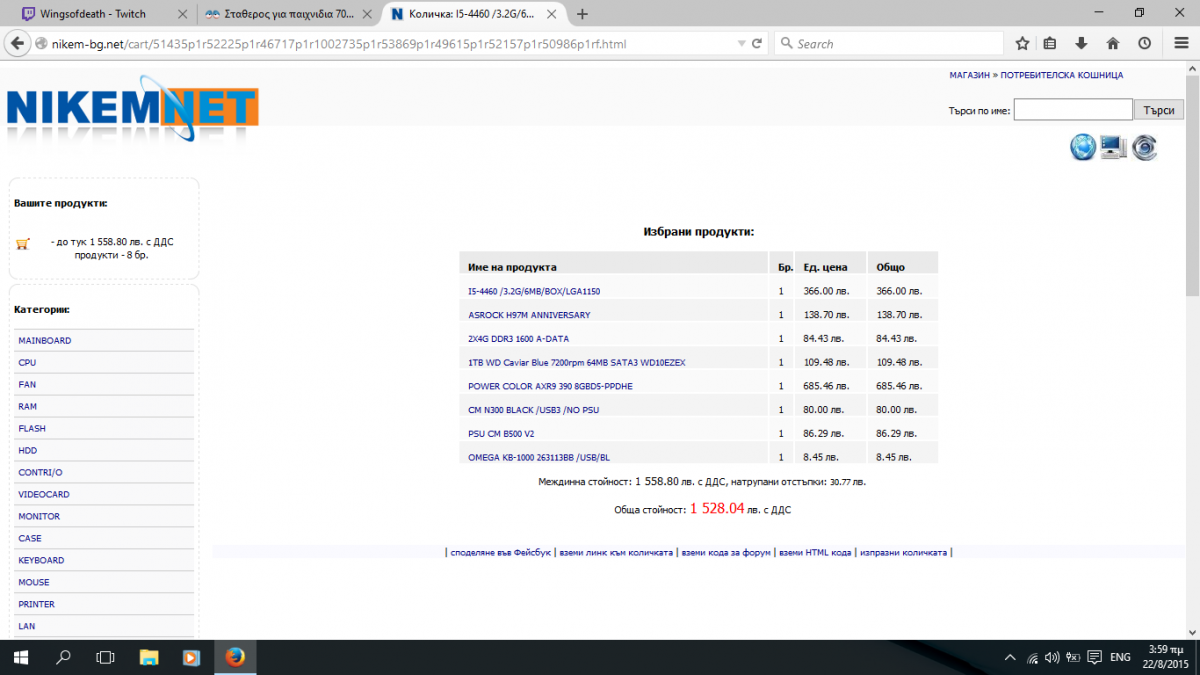Click the ПОТРЕБИТЕЛСКА КОШНИЦА breadcrumb link

pyautogui.click(x=1062, y=75)
